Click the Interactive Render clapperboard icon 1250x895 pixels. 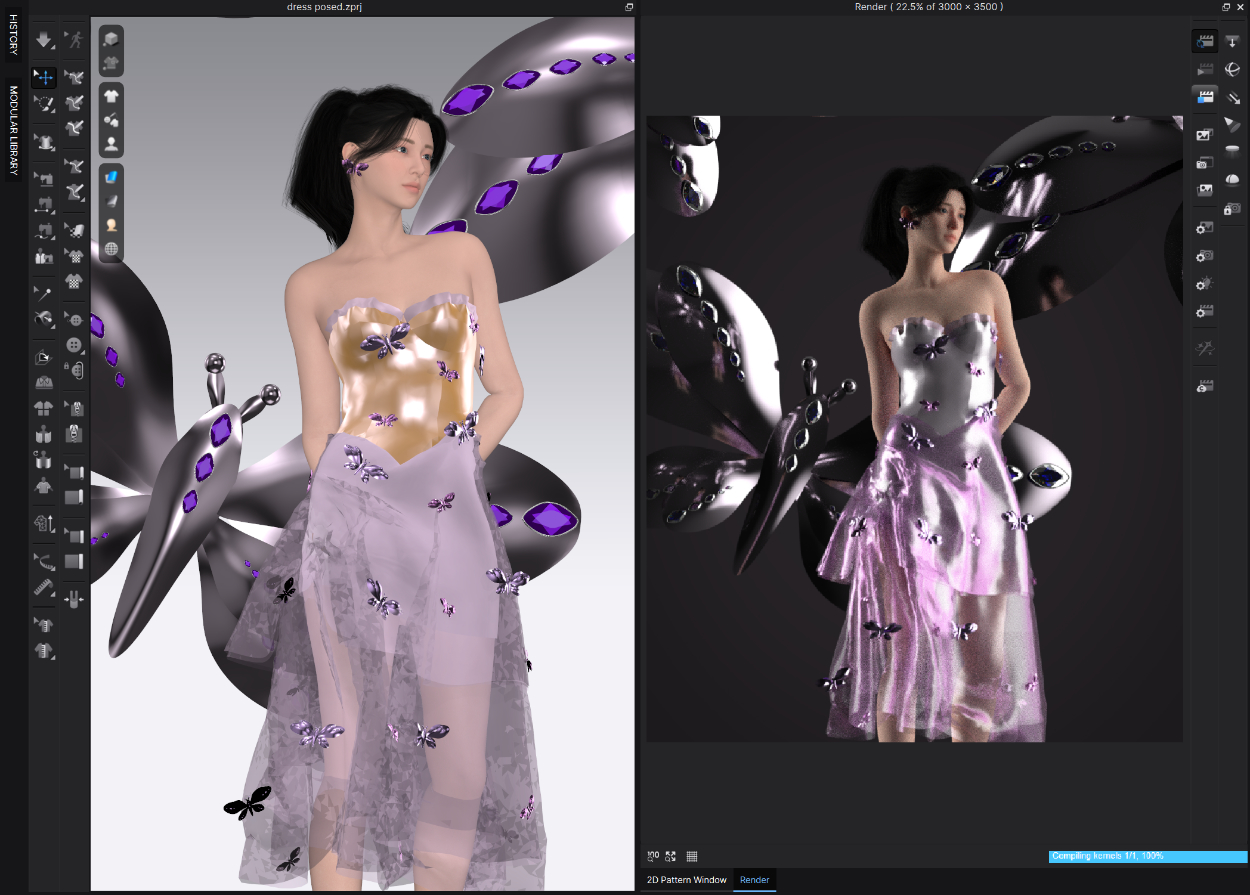click(x=1204, y=41)
